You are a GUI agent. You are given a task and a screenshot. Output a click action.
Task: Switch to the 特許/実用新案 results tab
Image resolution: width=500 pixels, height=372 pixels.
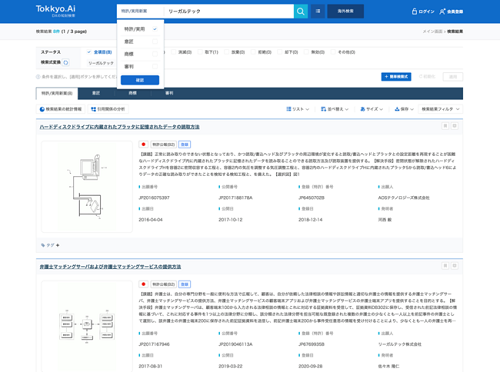(57, 93)
